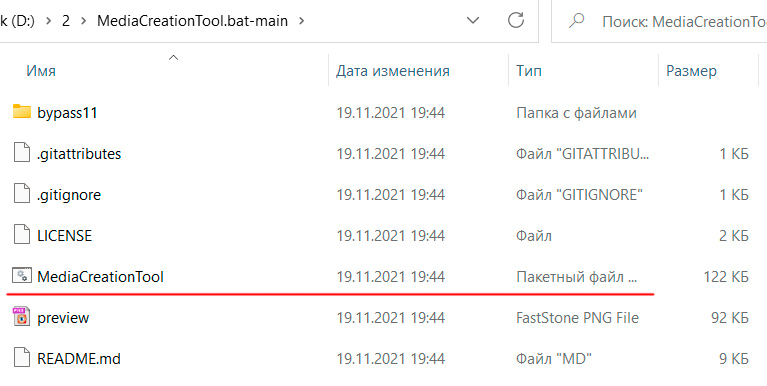Go to folder 2 in breadcrumb
This screenshot has width=767, height=386.
tap(66, 21)
